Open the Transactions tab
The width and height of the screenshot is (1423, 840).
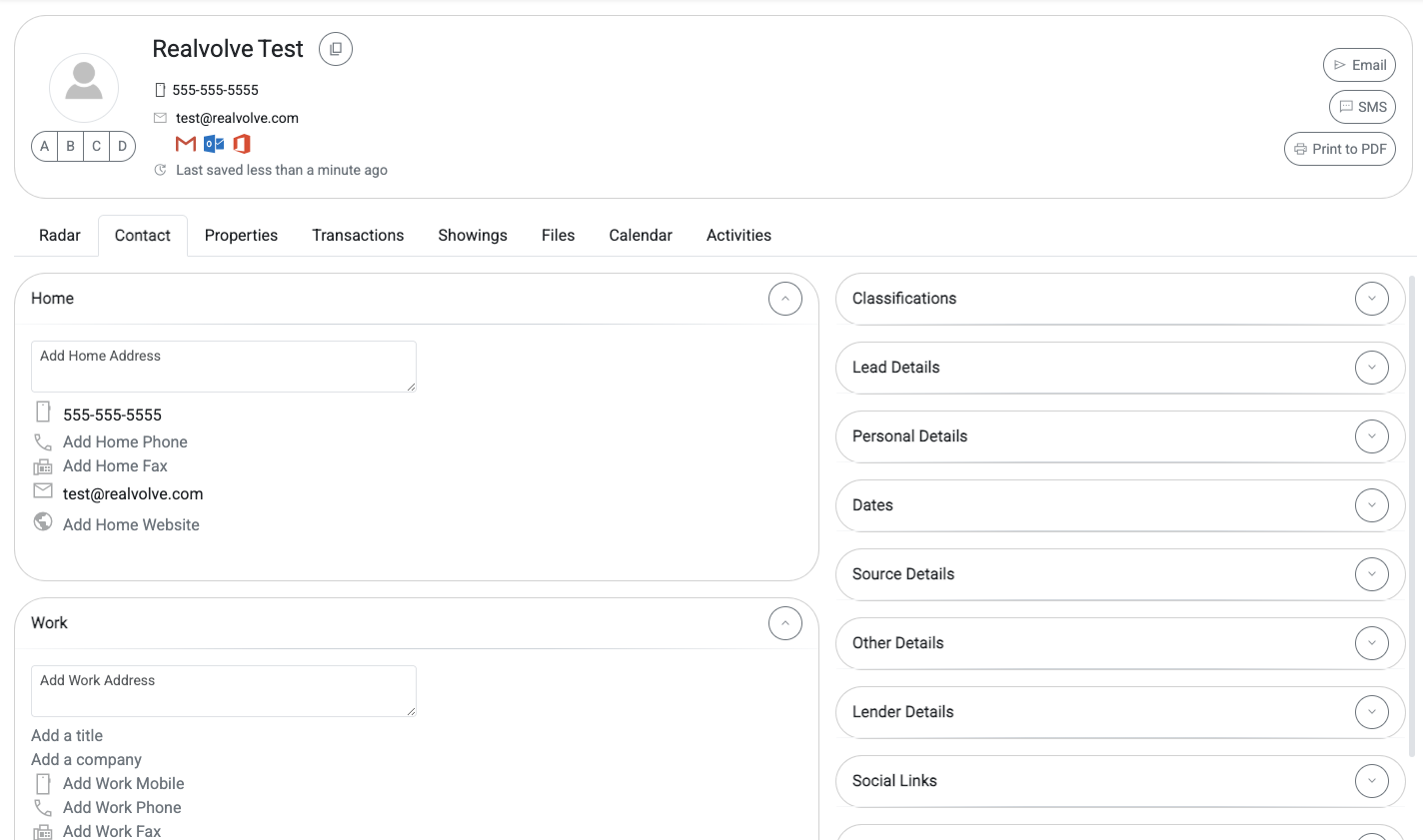click(358, 236)
